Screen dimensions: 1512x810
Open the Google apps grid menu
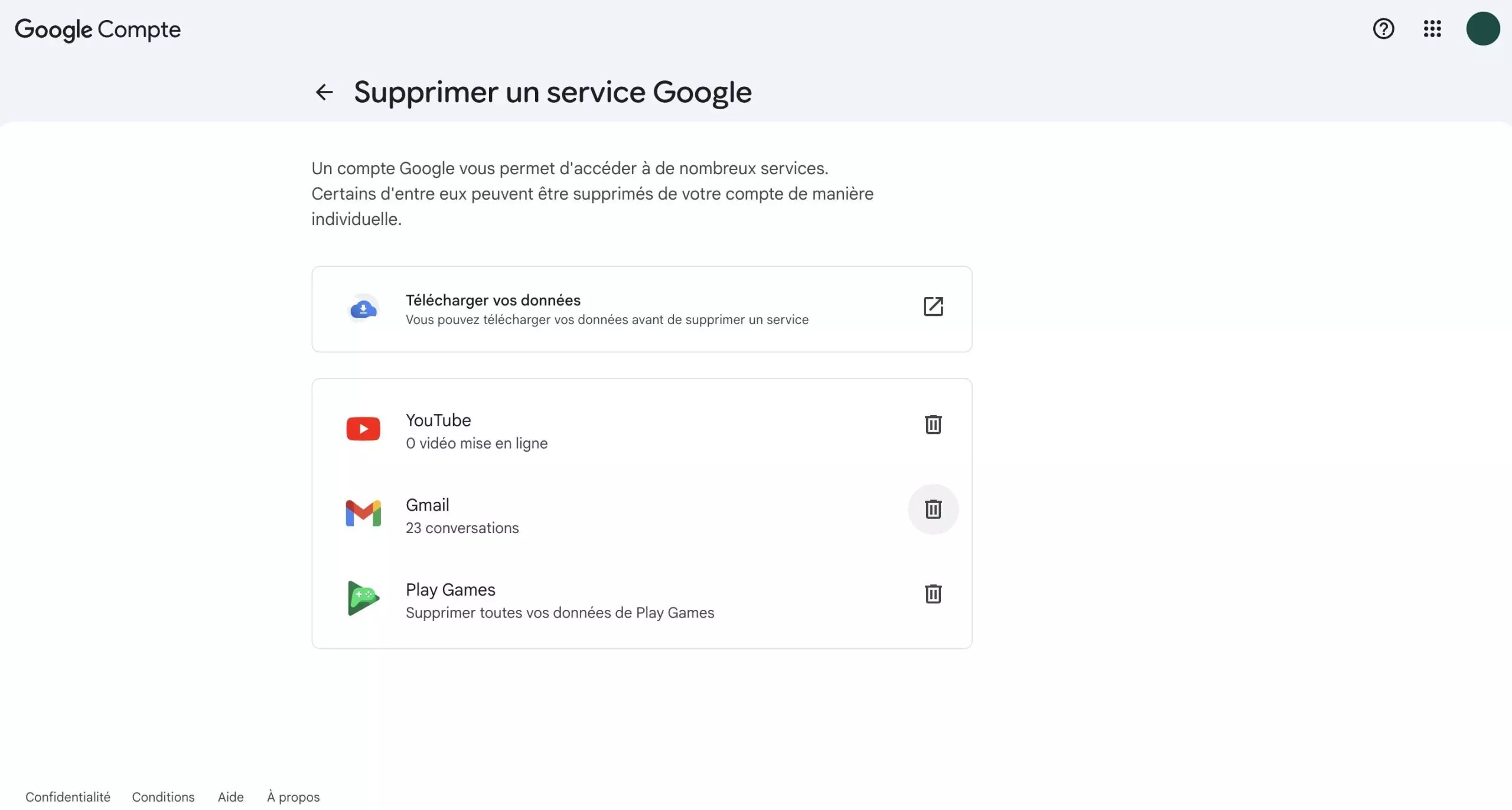1432,28
